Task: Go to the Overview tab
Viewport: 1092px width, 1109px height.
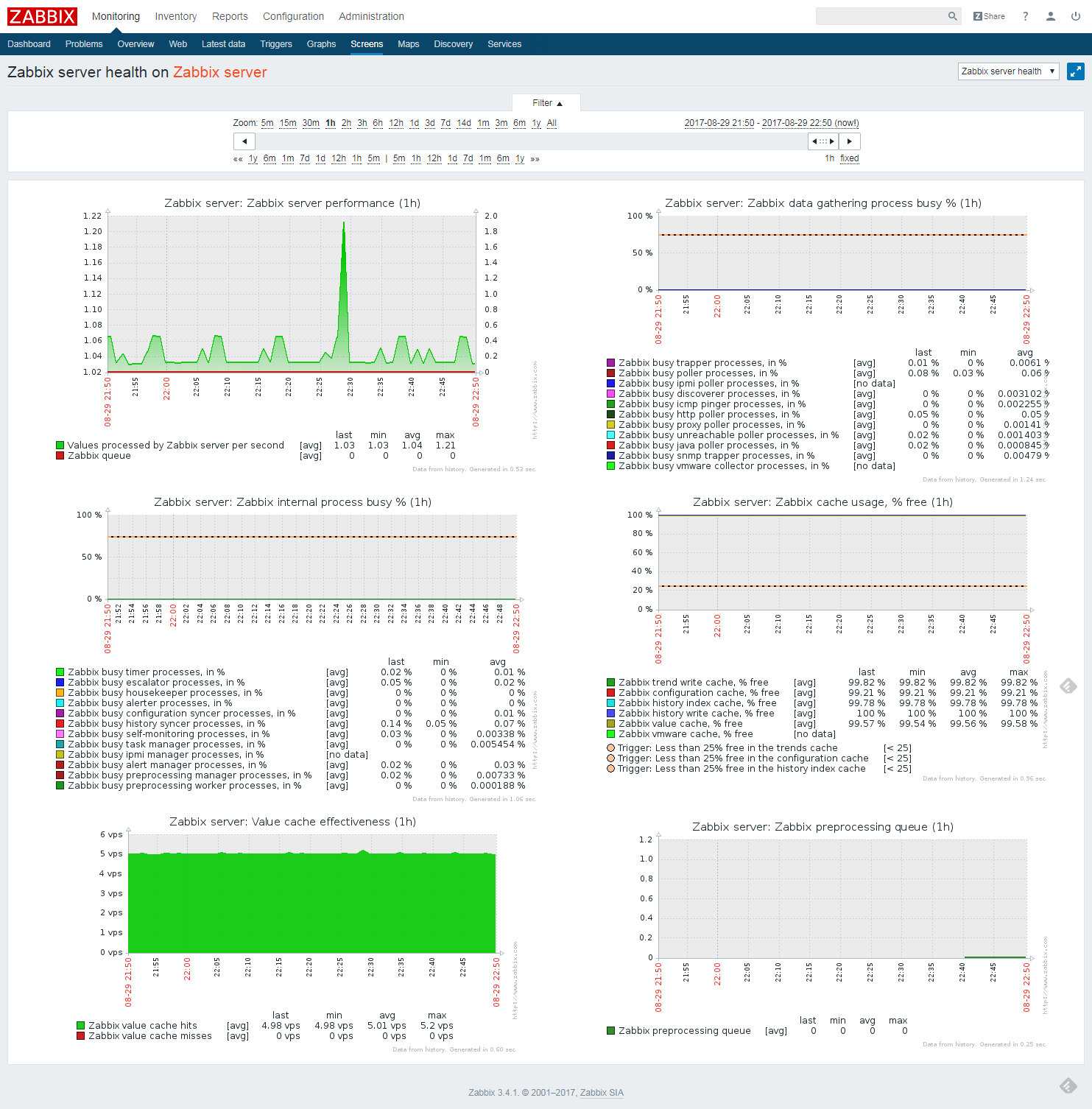Action: point(135,44)
